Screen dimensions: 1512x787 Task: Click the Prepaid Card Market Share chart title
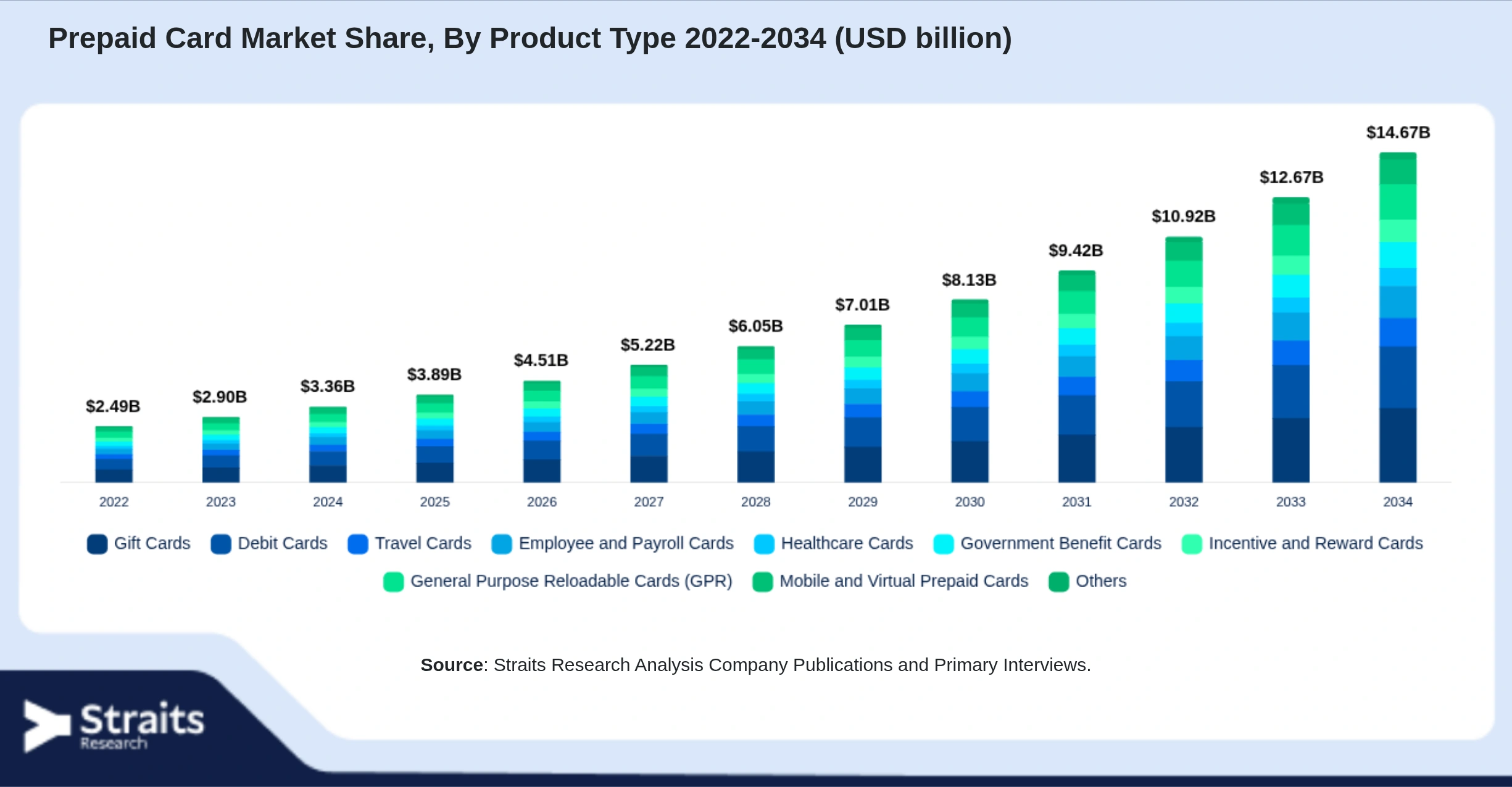click(530, 38)
